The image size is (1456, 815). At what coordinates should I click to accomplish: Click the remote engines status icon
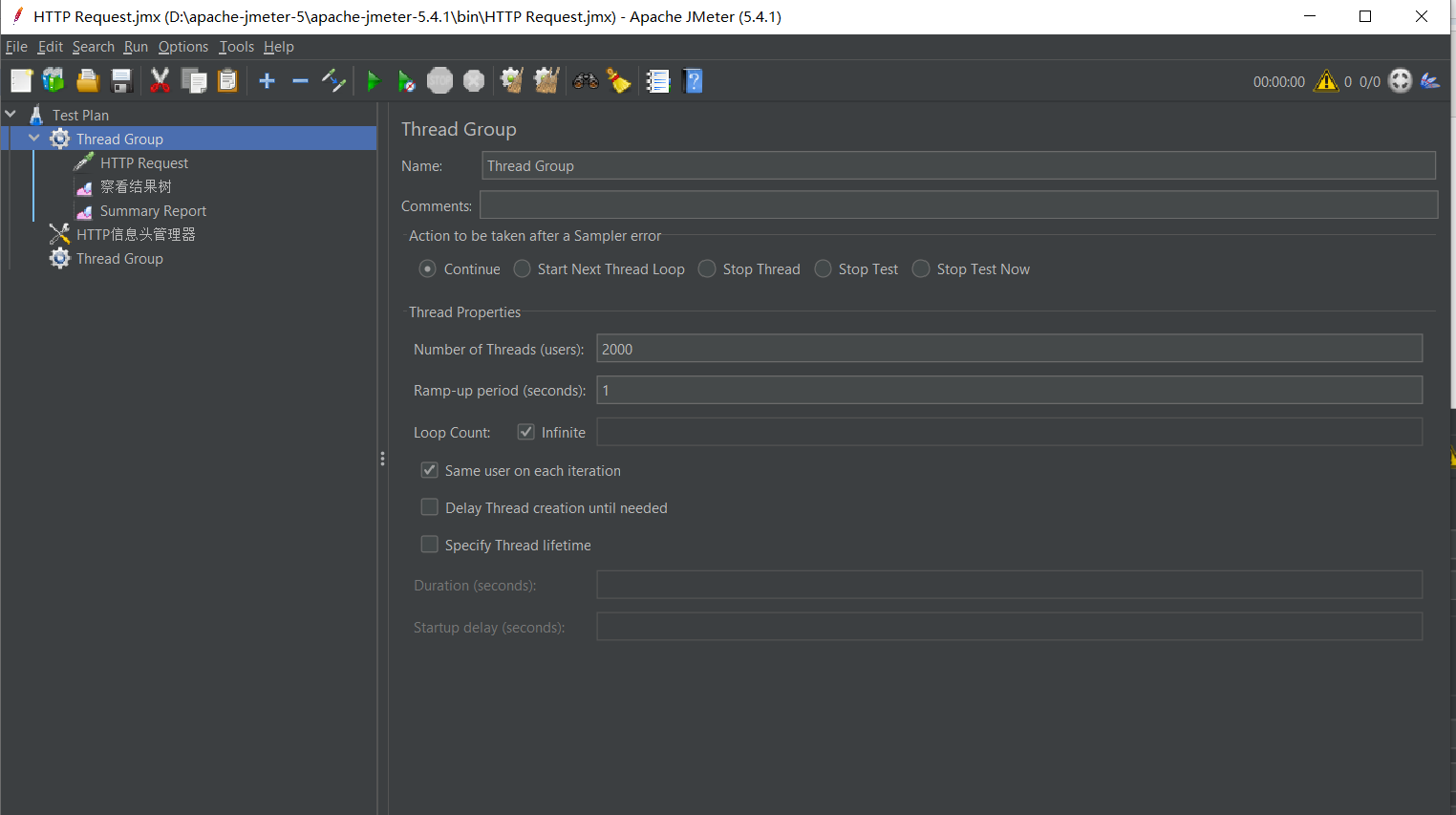1401,81
